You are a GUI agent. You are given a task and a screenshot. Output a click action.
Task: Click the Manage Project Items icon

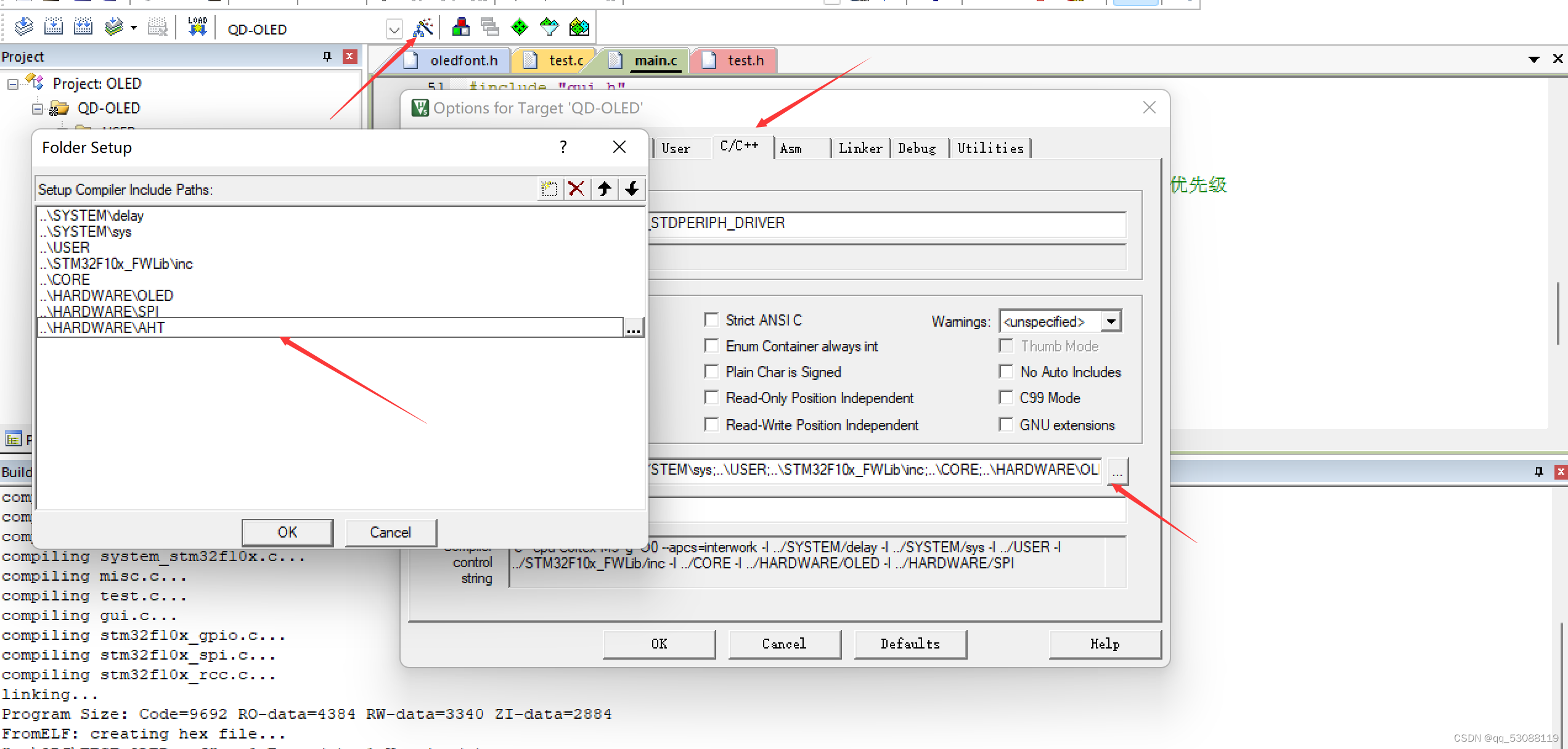point(460,27)
